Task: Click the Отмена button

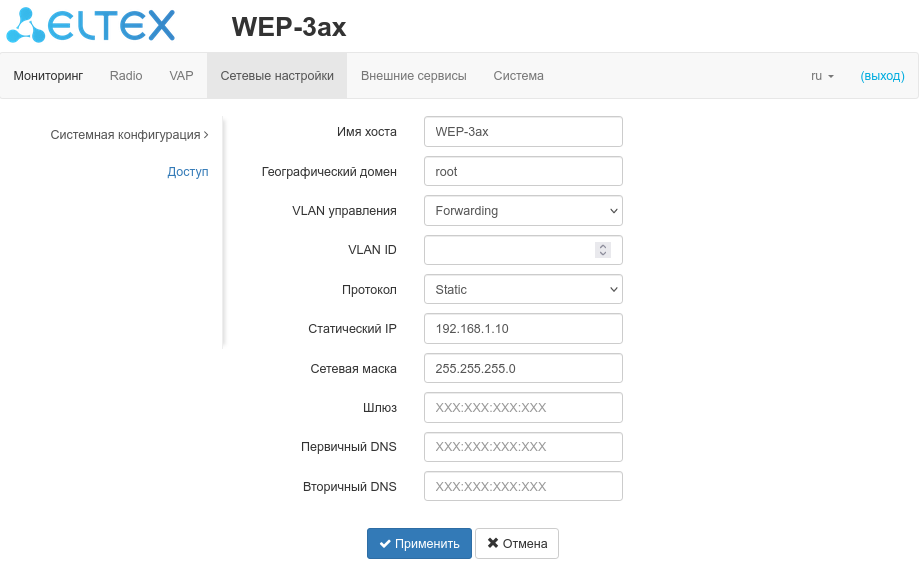Action: pyautogui.click(x=517, y=544)
